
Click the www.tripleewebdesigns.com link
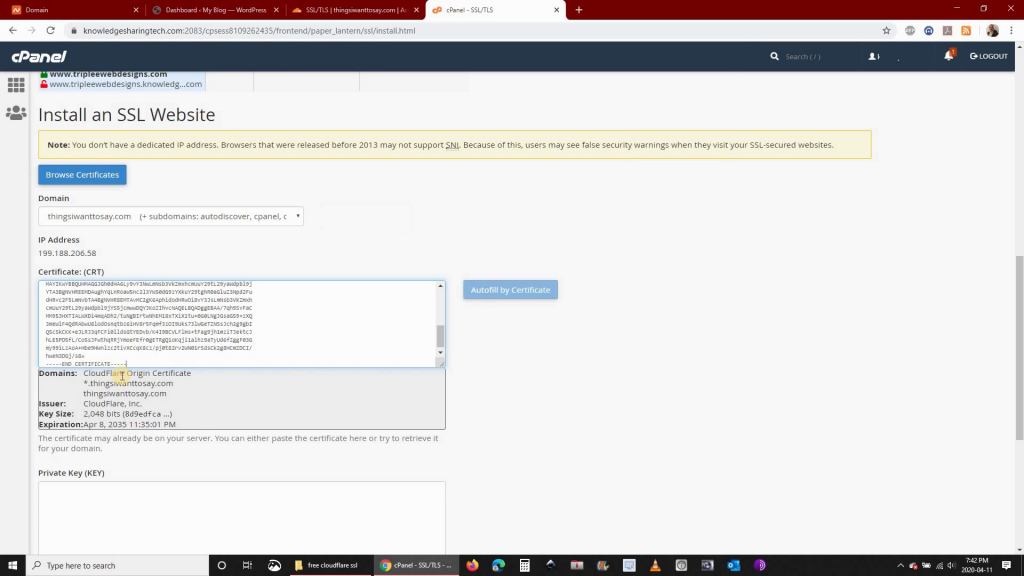coord(108,74)
